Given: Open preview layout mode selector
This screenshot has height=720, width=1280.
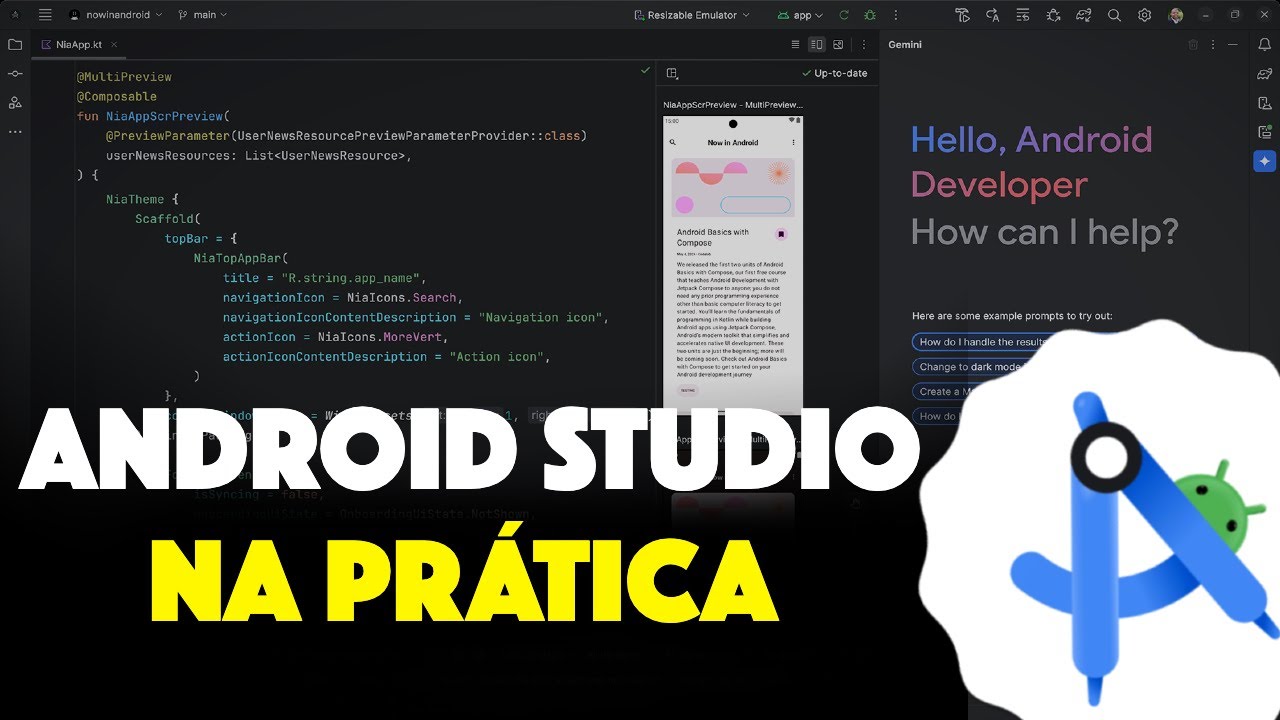Looking at the screenshot, I should [x=672, y=73].
